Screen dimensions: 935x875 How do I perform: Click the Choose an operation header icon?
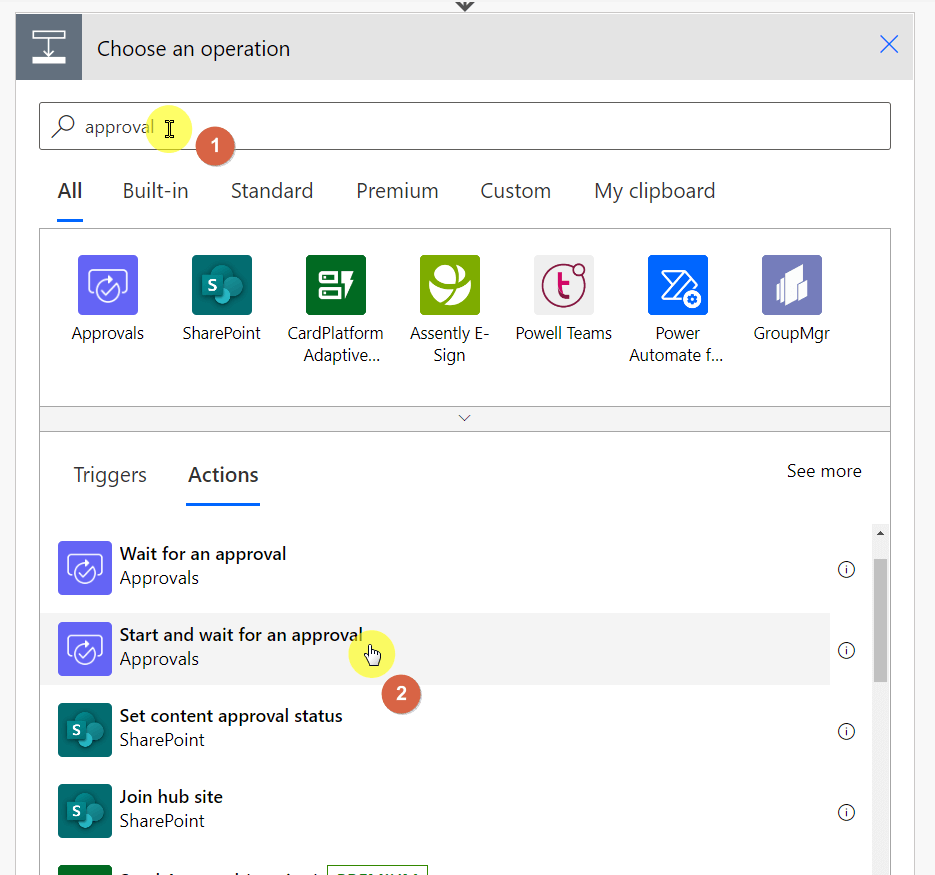(49, 47)
